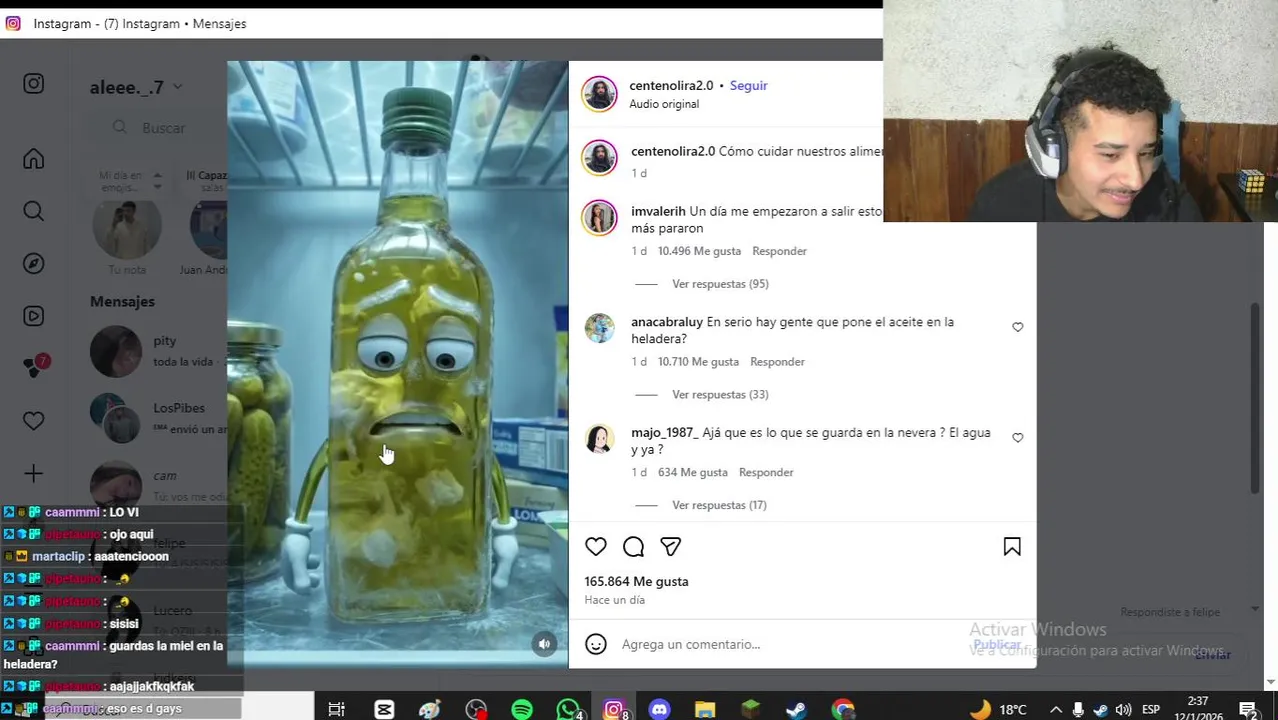Go to Home feed icon in sidebar

click(x=33, y=159)
